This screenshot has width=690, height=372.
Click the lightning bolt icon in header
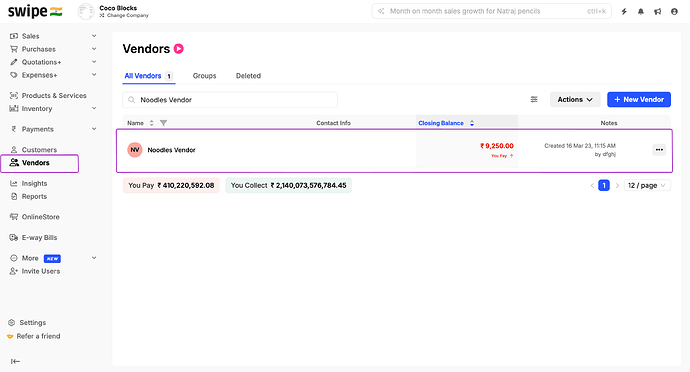pyautogui.click(x=624, y=11)
